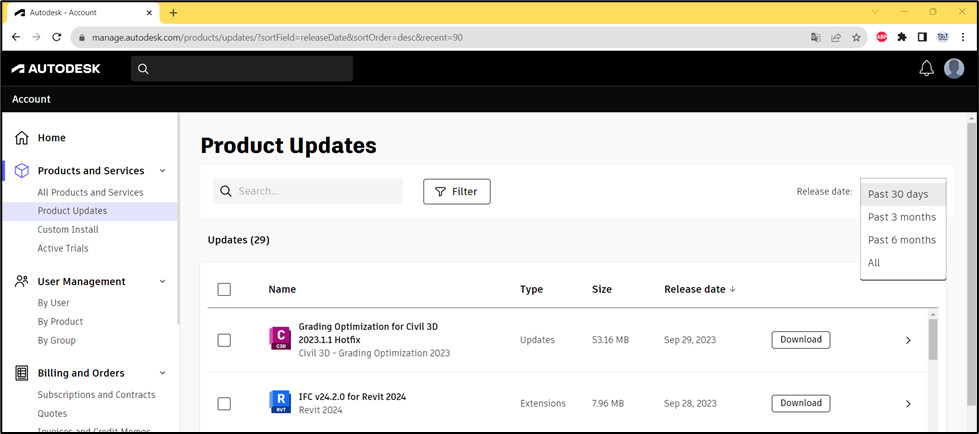
Task: Click the ABP adblock extension icon
Action: click(882, 37)
